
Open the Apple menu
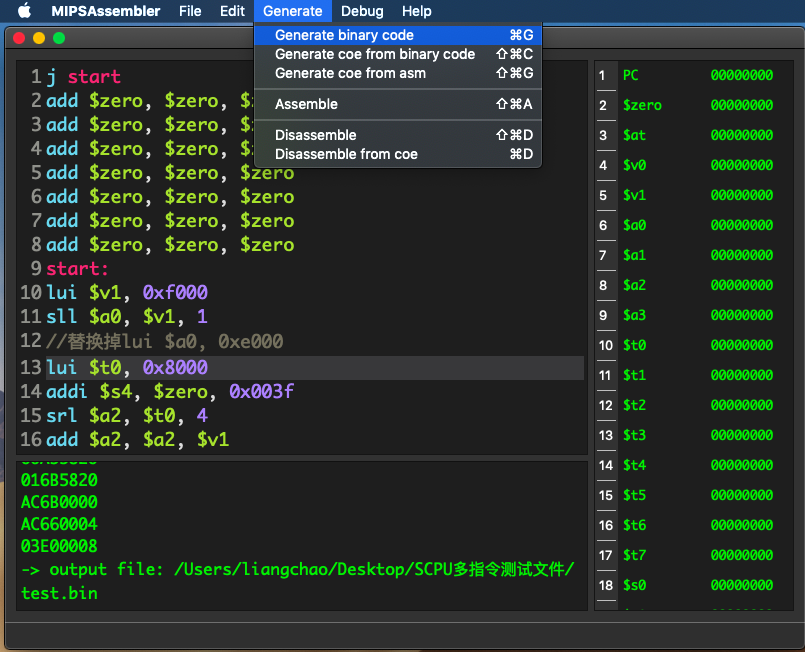click(x=24, y=11)
